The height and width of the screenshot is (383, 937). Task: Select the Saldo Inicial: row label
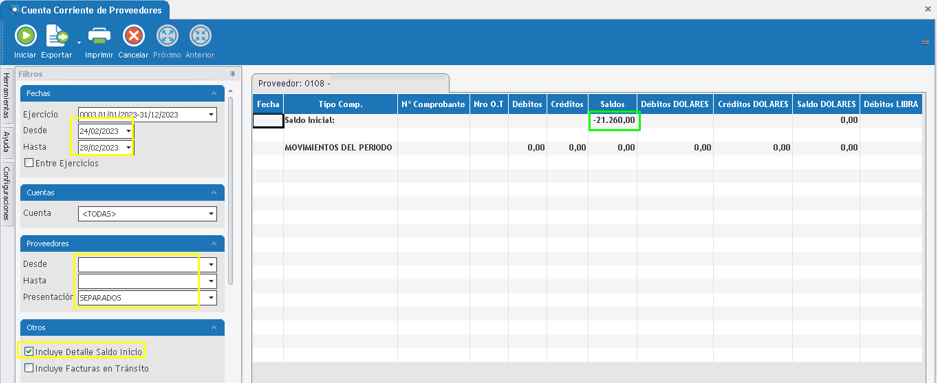click(310, 120)
